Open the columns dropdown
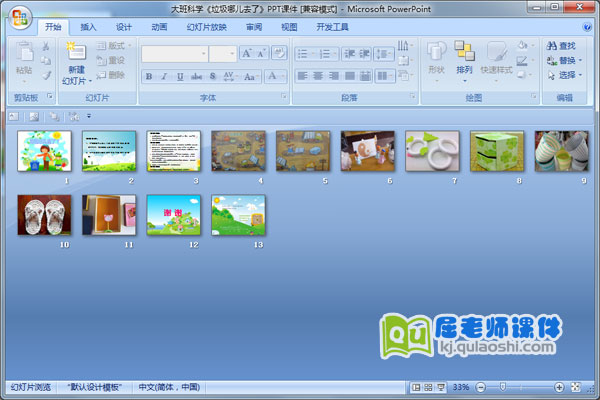The width and height of the screenshot is (600, 400). (385, 76)
